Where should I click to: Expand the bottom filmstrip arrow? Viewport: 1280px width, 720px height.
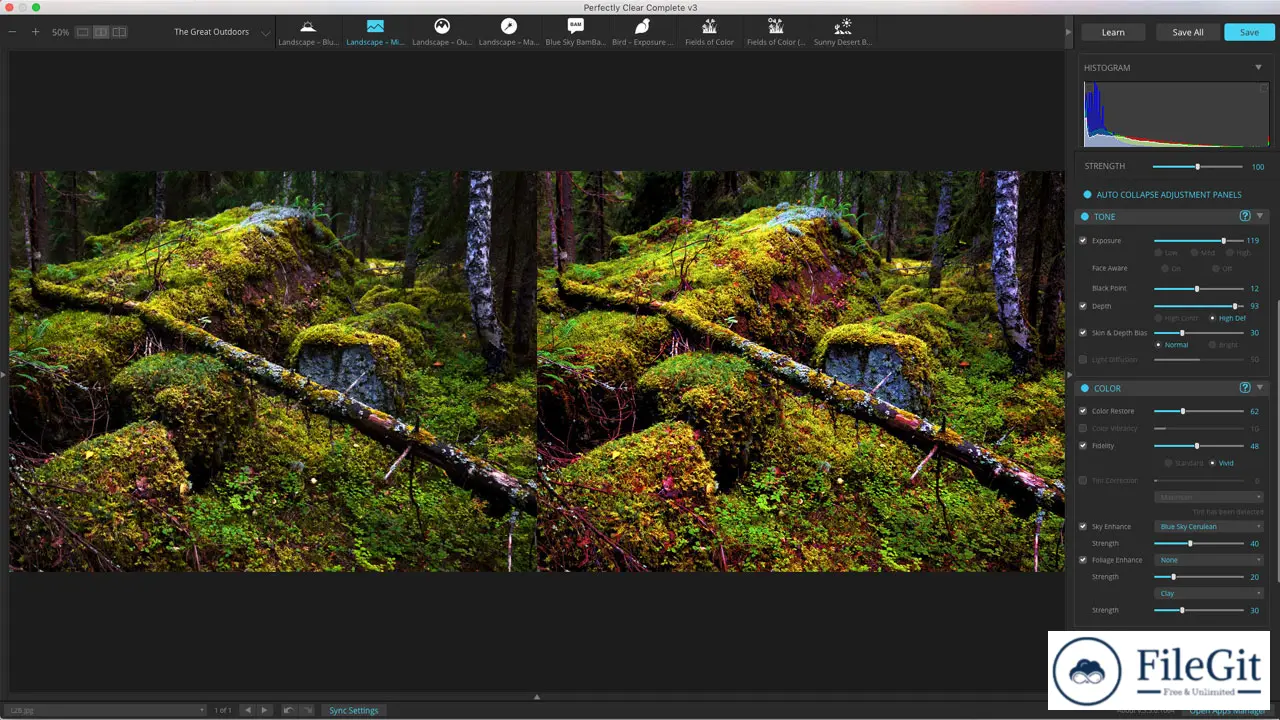(x=537, y=697)
